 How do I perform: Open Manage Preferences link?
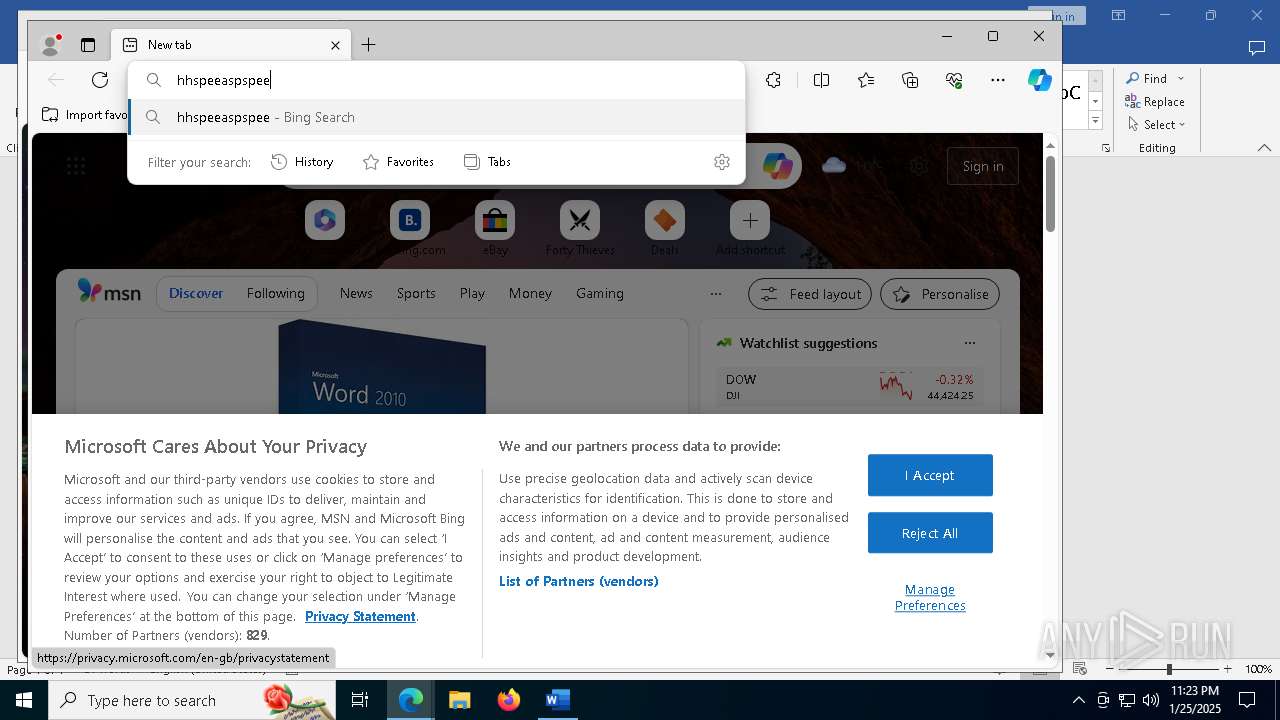930,597
